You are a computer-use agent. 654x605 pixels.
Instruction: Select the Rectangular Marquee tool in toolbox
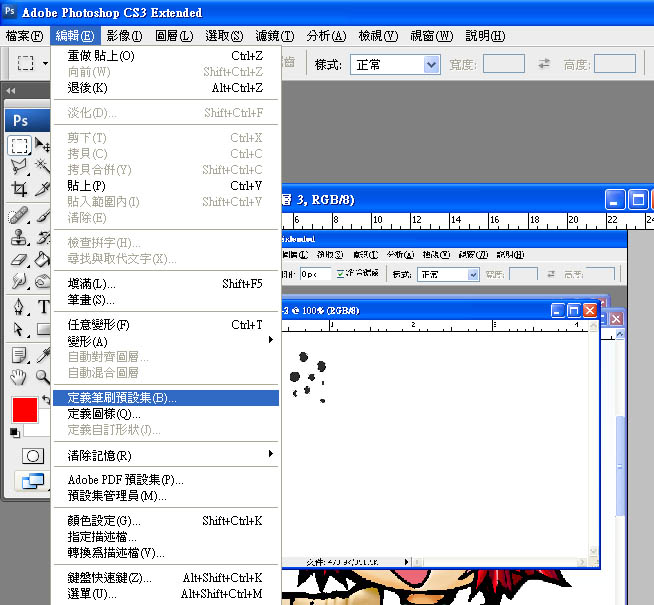pos(19,146)
